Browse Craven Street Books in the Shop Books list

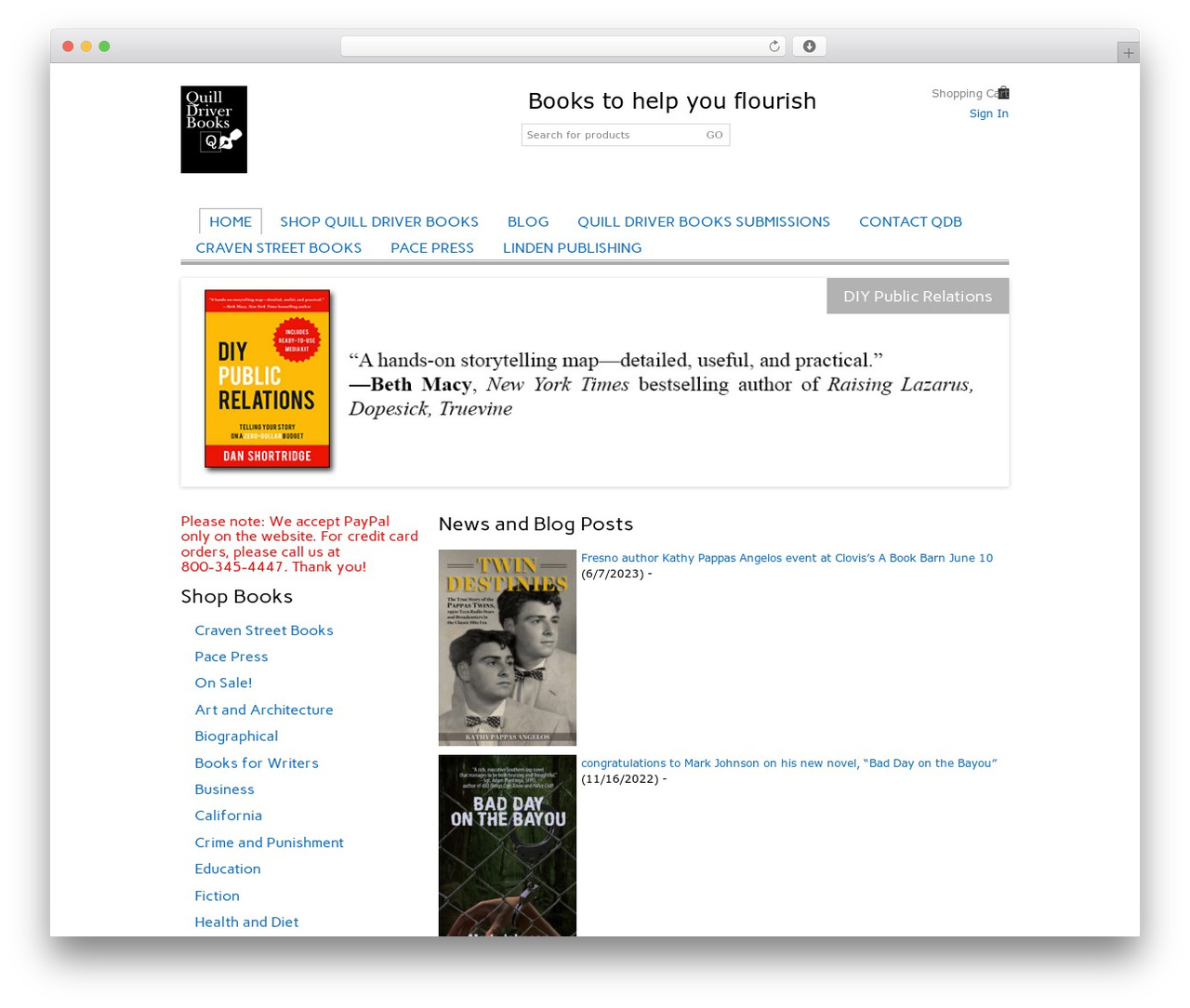pyautogui.click(x=264, y=630)
